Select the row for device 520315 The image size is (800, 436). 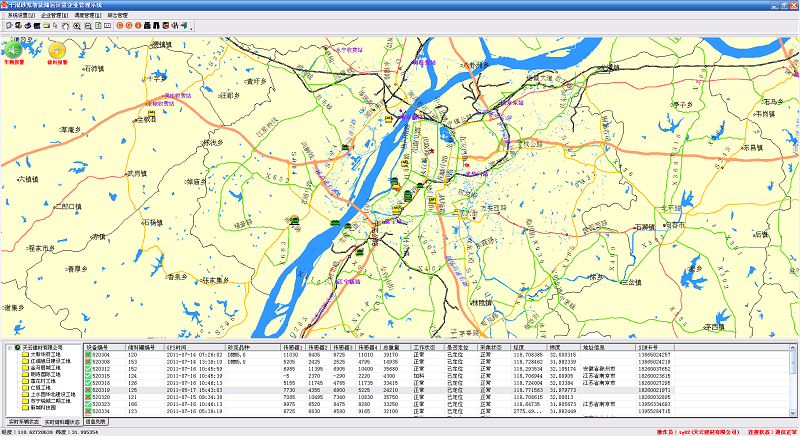pos(379,376)
